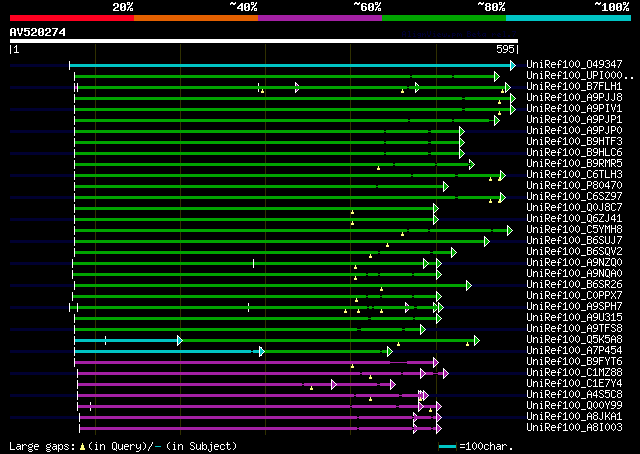Click the green arrowhead ending the P80470 alignment
Viewport: 640px width, 454px height.
point(446,187)
